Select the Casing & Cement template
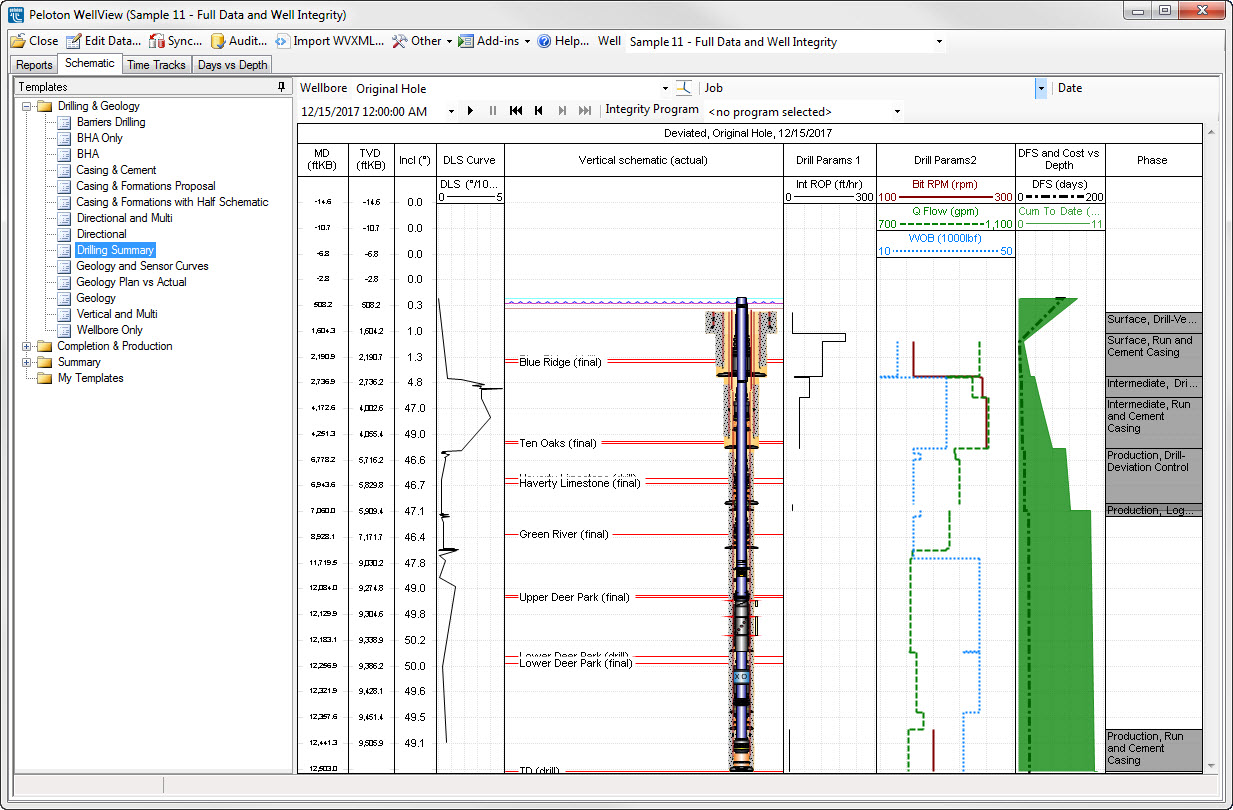 tap(116, 170)
